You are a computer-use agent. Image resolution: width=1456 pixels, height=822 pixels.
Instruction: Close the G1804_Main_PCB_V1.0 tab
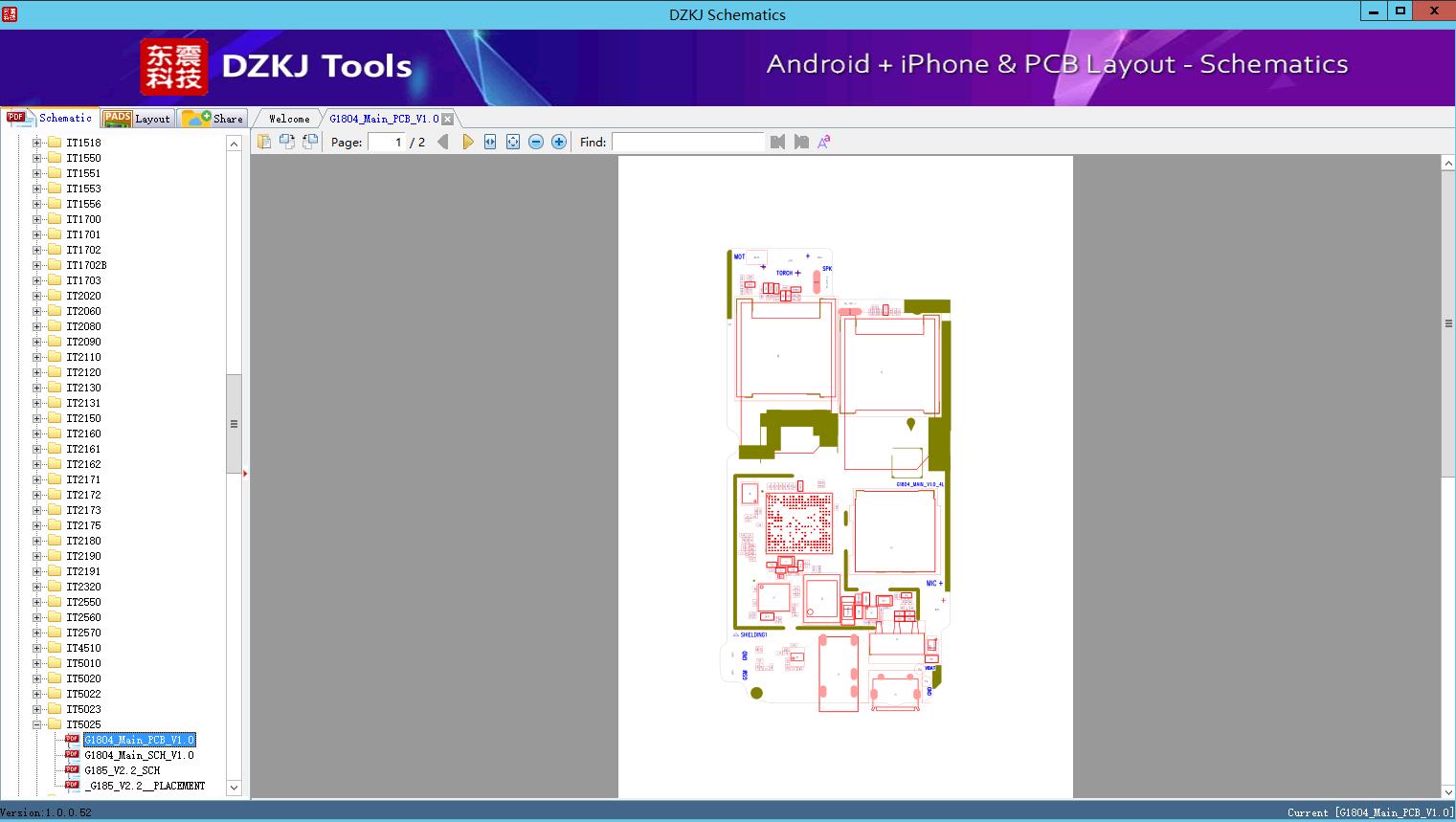tap(447, 119)
